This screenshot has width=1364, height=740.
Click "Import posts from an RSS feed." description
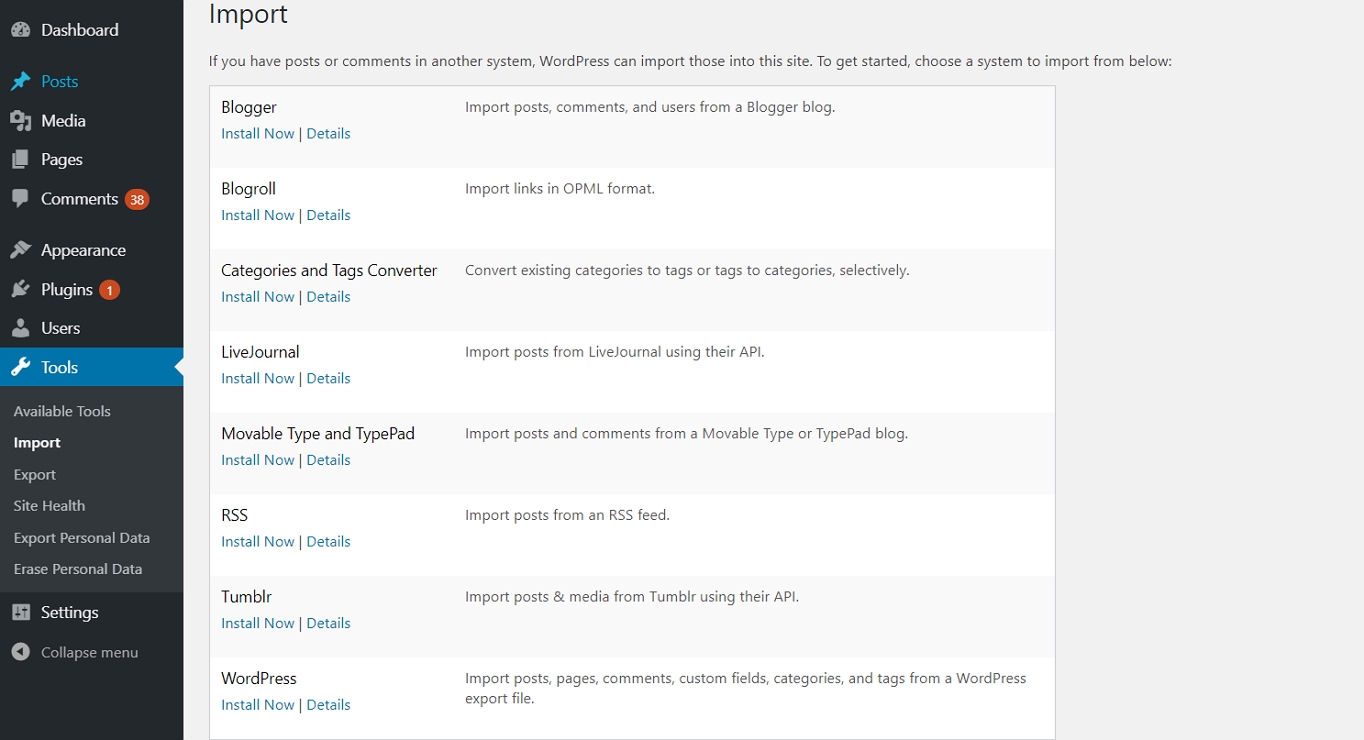click(x=567, y=516)
